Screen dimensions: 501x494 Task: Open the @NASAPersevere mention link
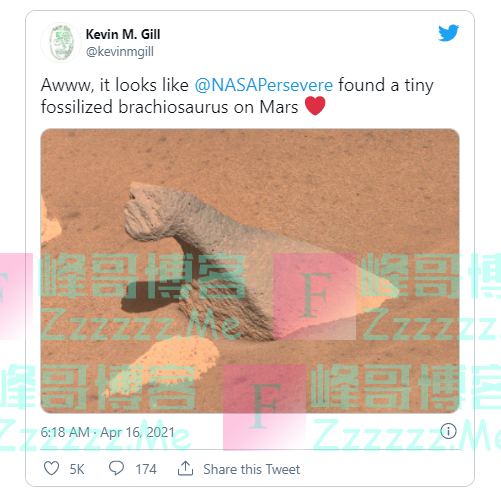(x=264, y=85)
